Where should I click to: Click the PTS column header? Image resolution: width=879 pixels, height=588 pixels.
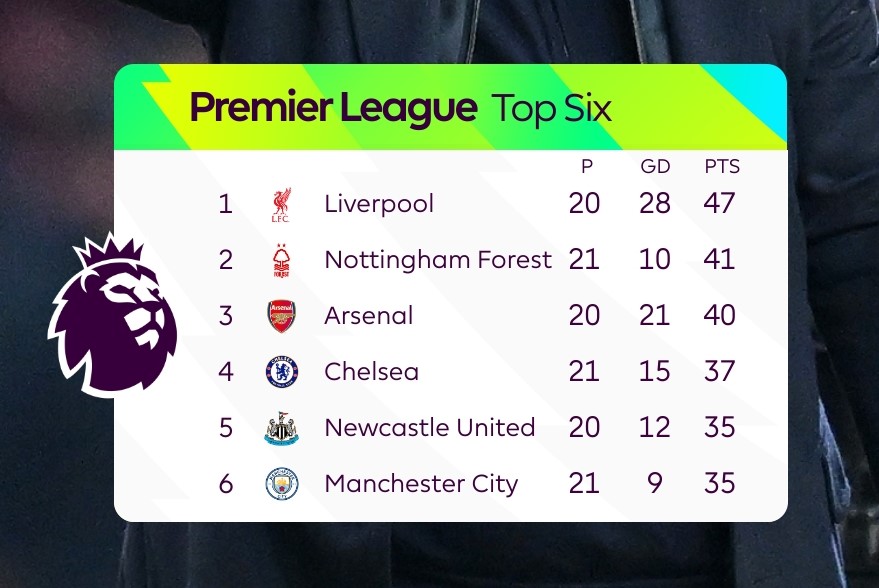tap(722, 166)
